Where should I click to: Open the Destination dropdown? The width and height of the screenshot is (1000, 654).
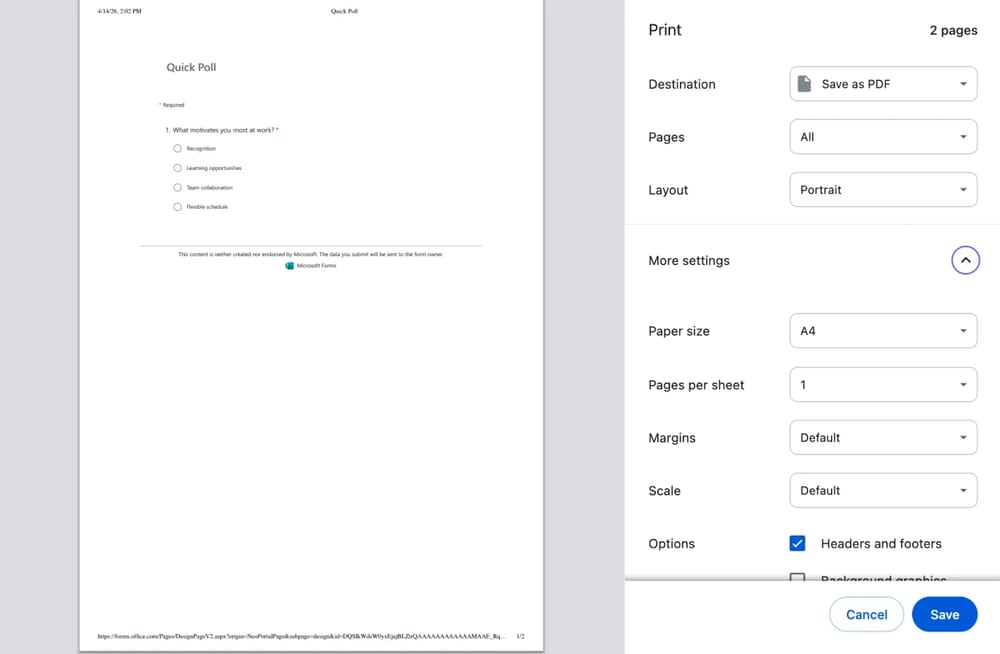click(x=883, y=84)
